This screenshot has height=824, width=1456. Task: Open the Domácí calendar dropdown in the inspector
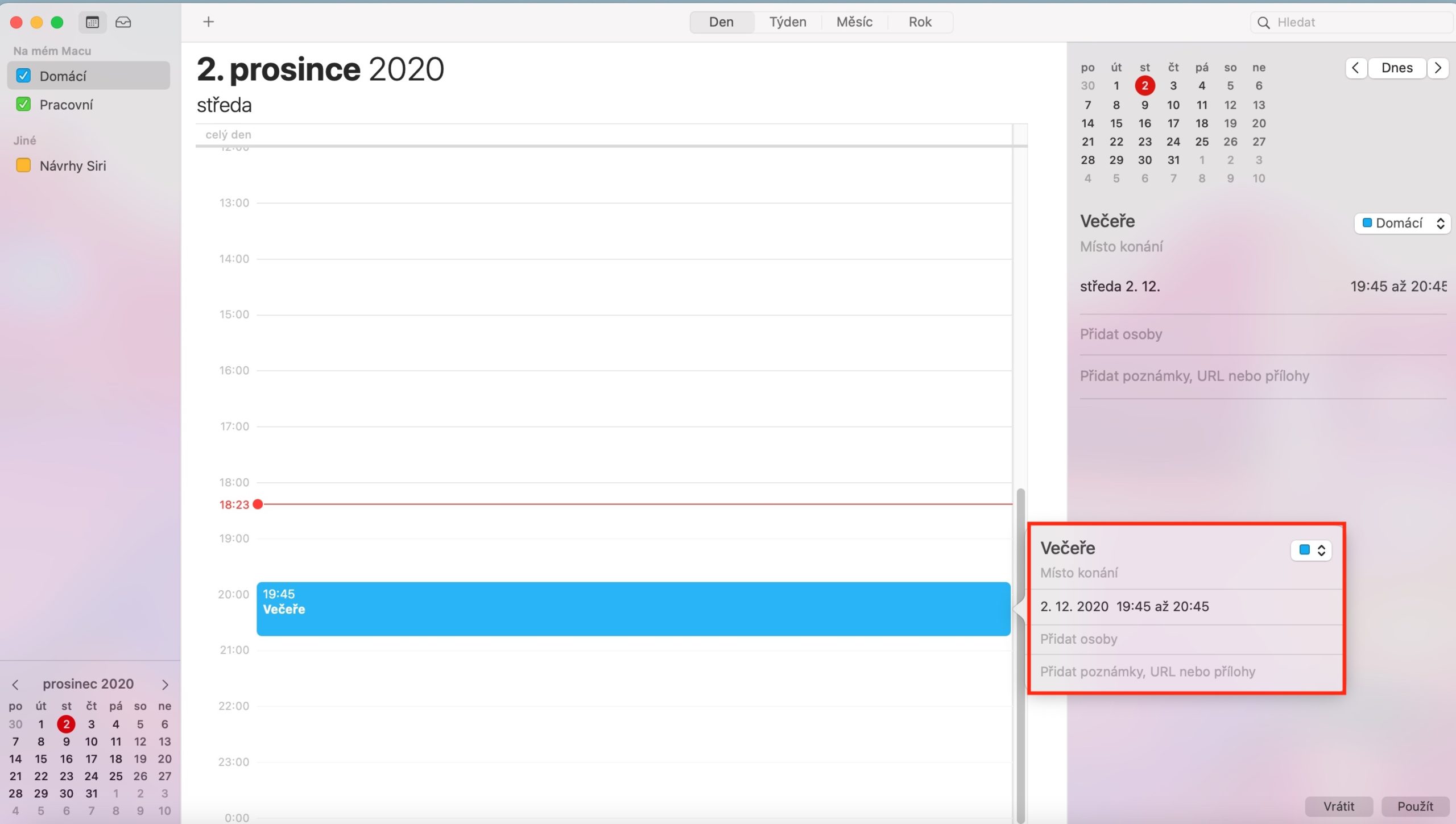coord(1402,223)
